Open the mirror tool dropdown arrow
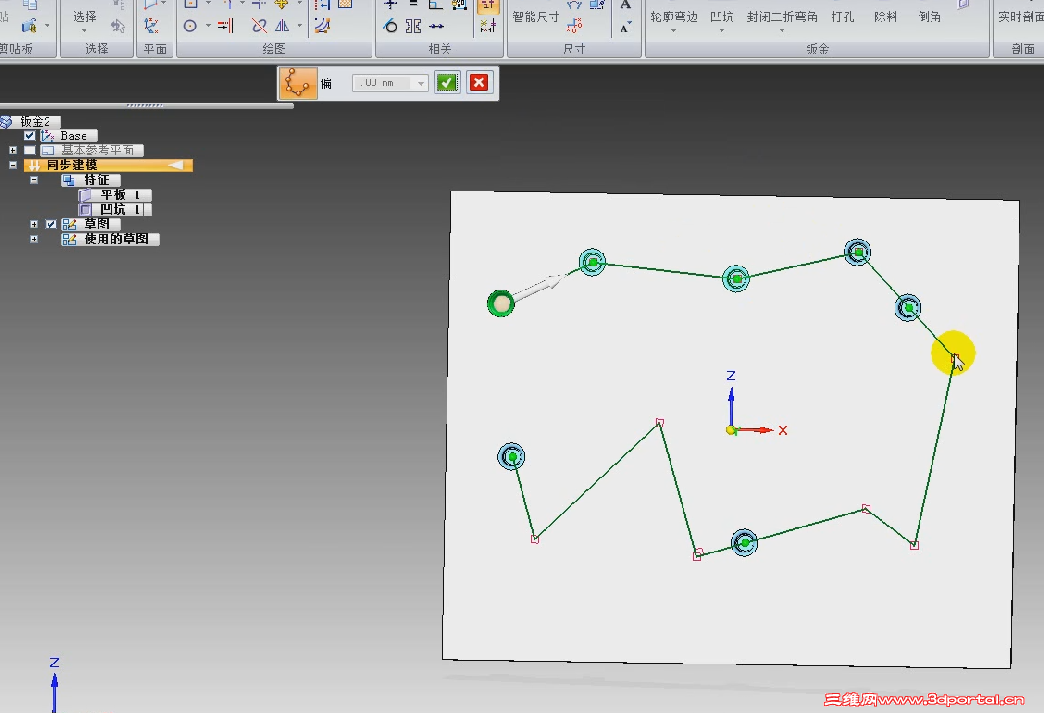 click(x=300, y=26)
